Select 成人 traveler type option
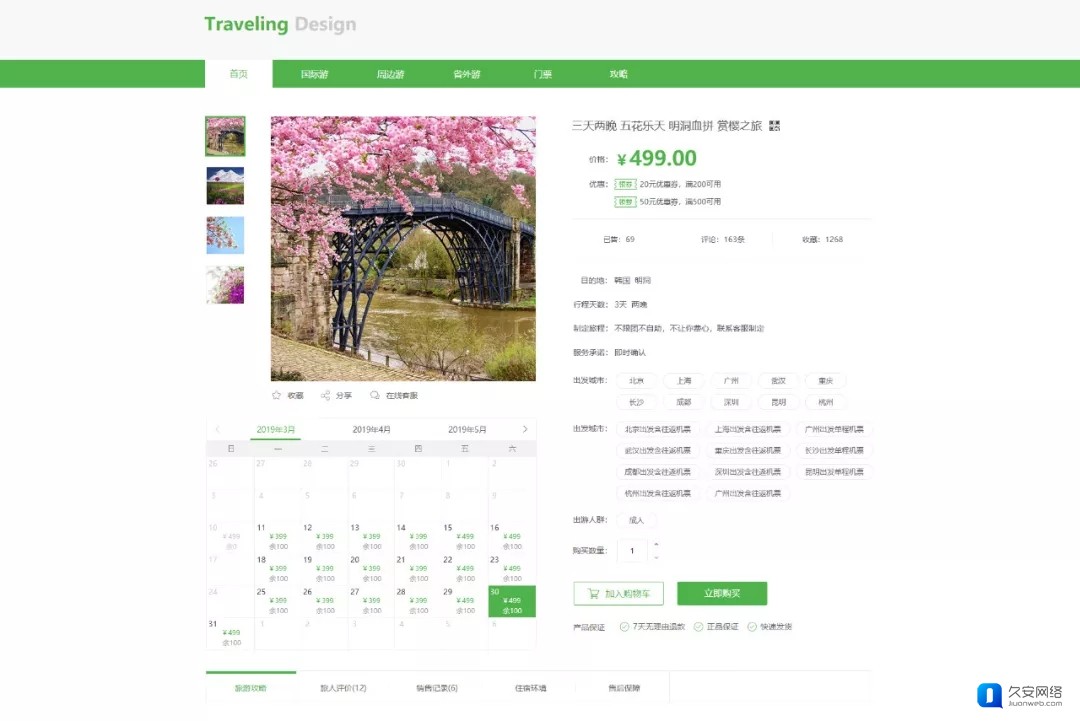1080x721 pixels. click(x=636, y=521)
